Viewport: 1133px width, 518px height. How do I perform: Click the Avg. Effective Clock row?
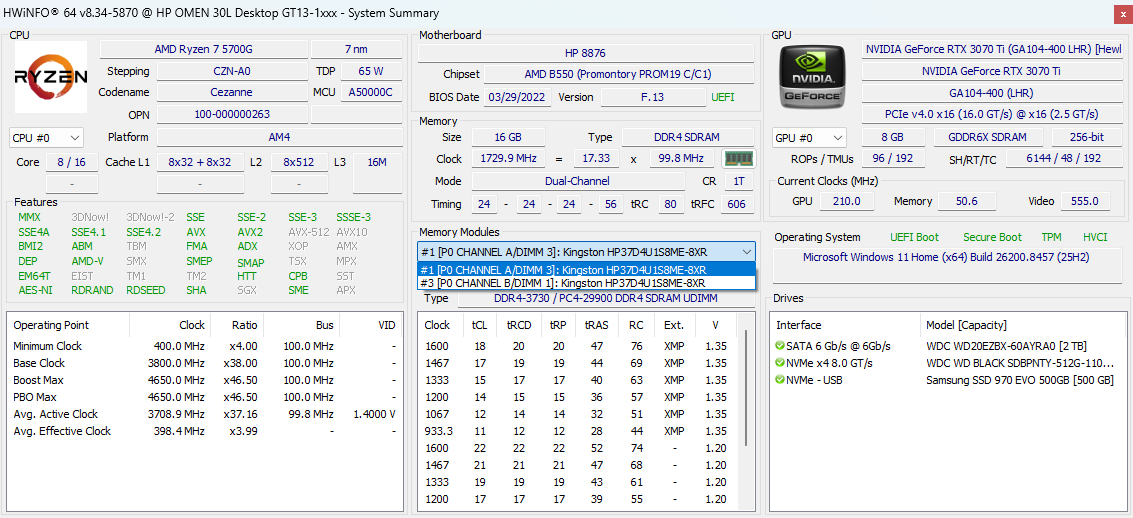(204, 431)
